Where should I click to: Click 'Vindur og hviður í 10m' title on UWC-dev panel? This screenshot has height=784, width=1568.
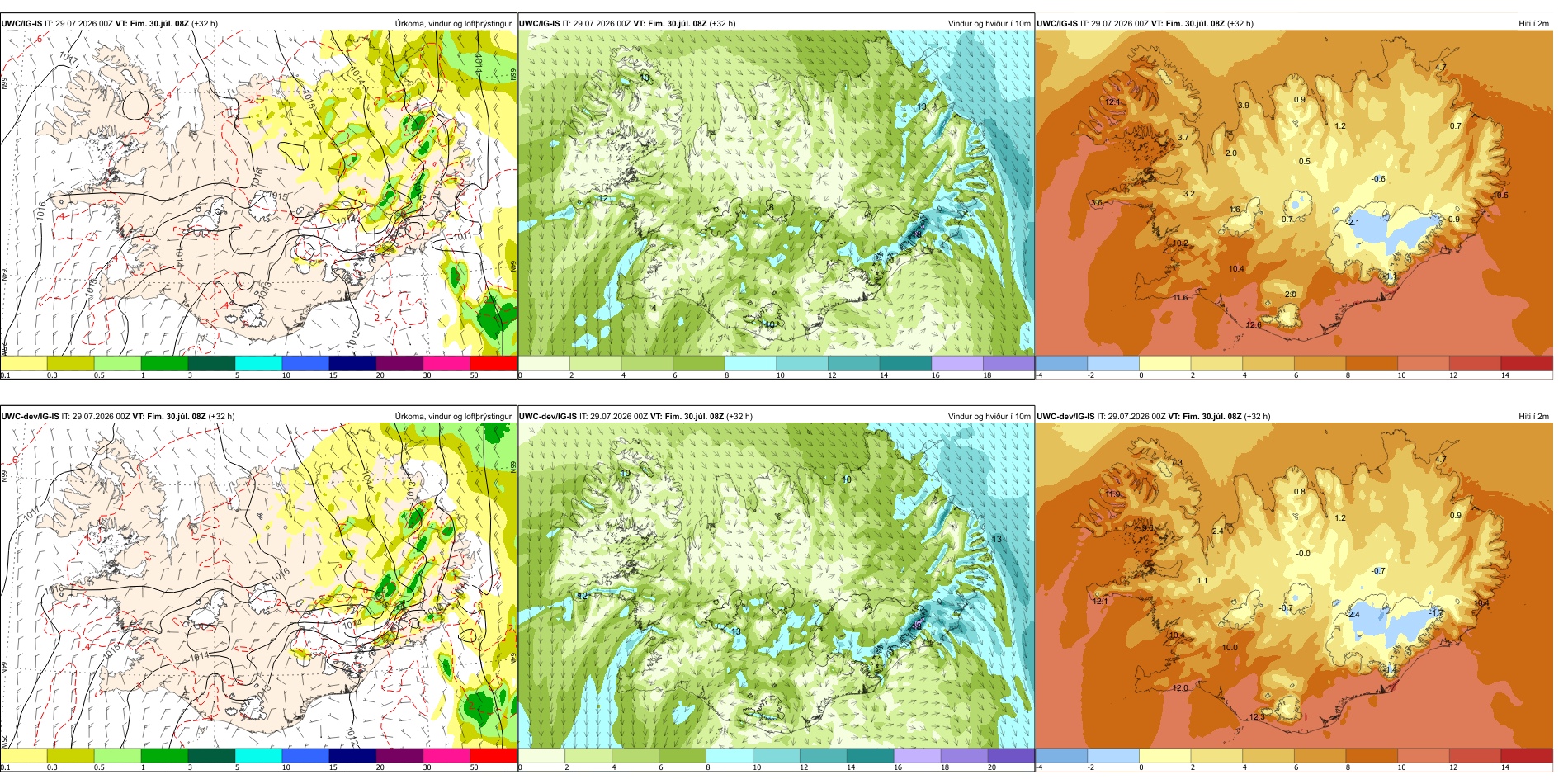tap(989, 417)
